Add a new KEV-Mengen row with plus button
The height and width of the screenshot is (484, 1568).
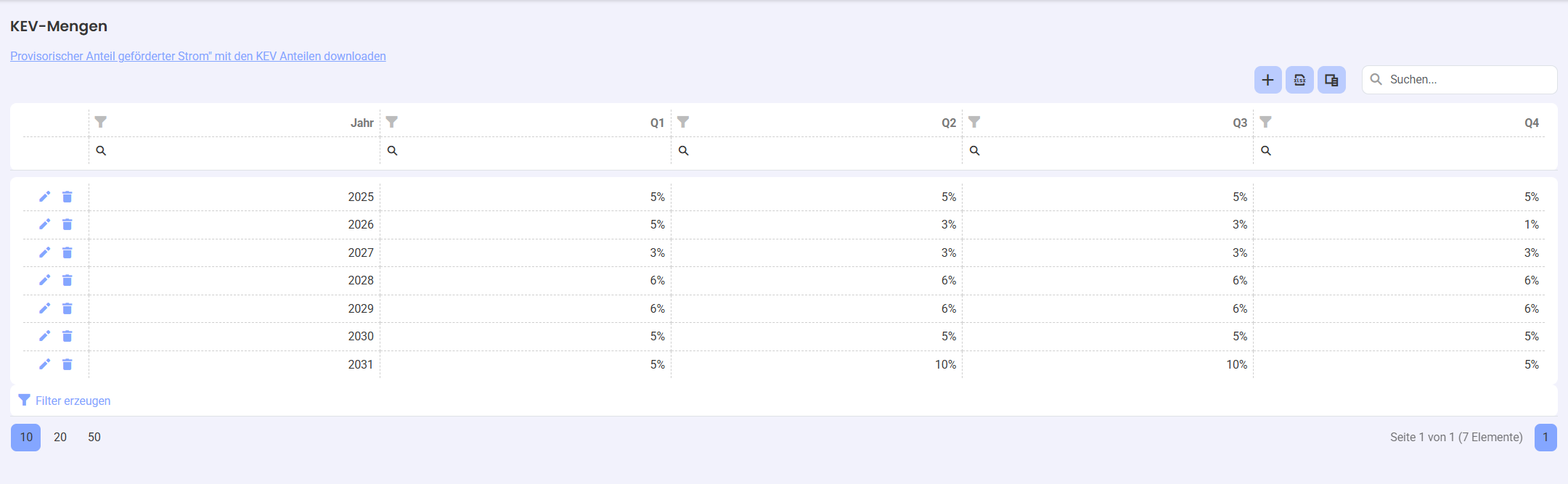[1267, 80]
